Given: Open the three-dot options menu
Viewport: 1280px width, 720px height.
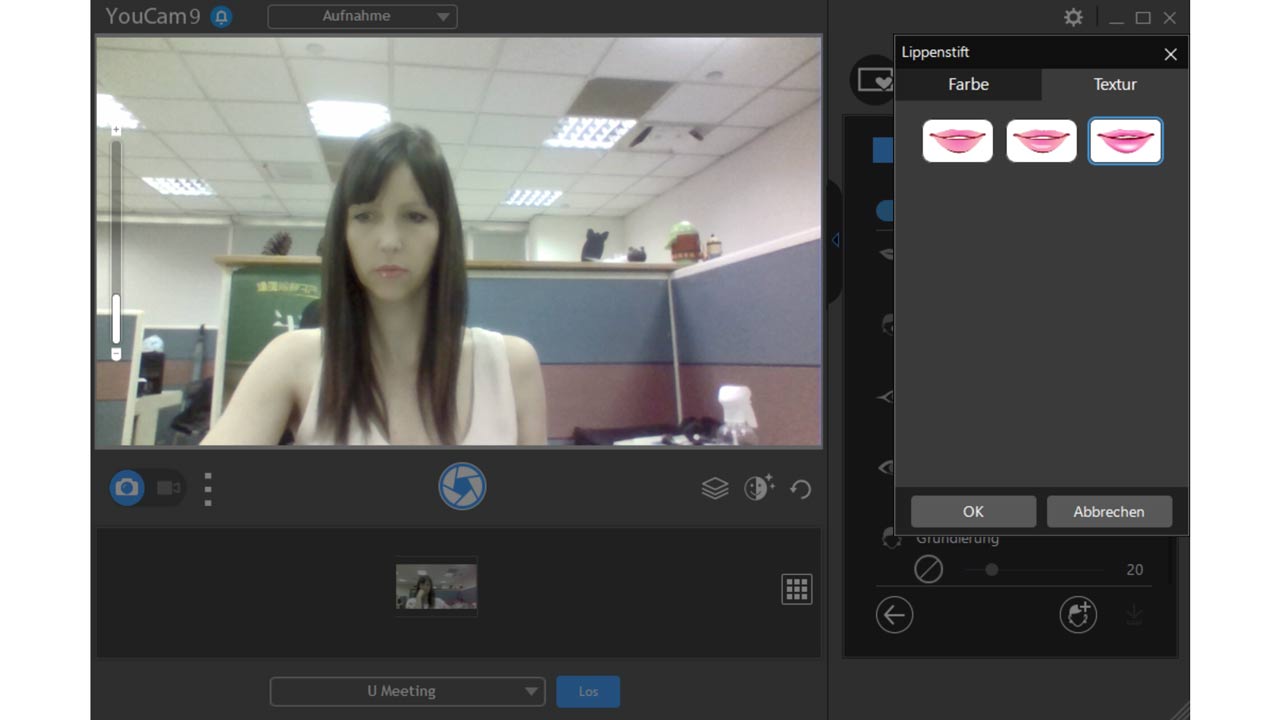Looking at the screenshot, I should click(x=208, y=489).
